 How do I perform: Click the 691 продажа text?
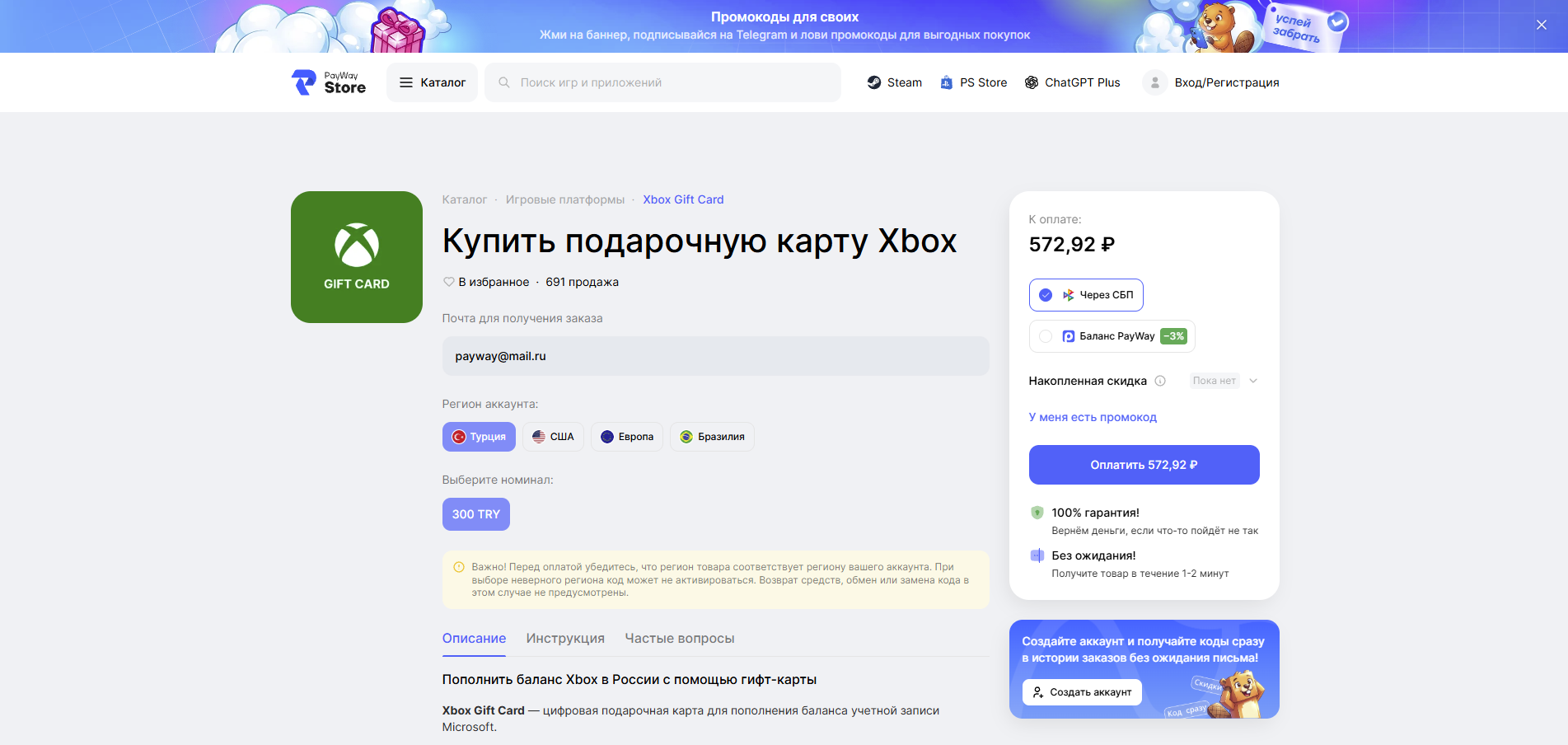click(x=582, y=282)
